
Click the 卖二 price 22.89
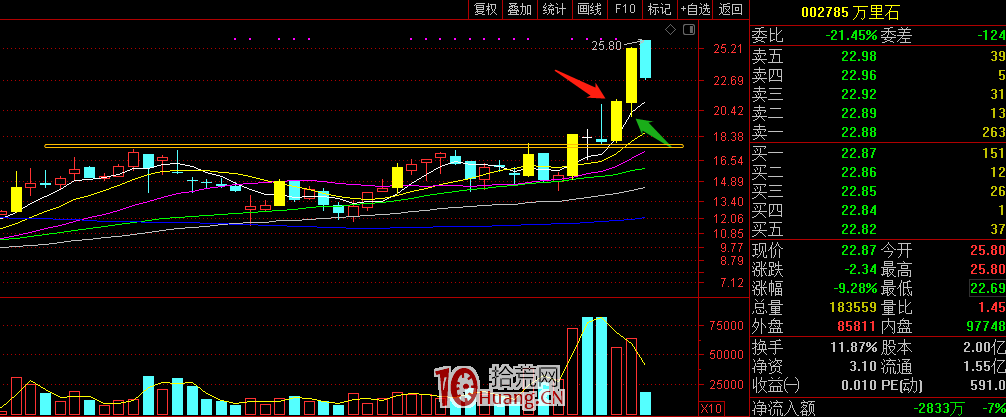[x=858, y=114]
